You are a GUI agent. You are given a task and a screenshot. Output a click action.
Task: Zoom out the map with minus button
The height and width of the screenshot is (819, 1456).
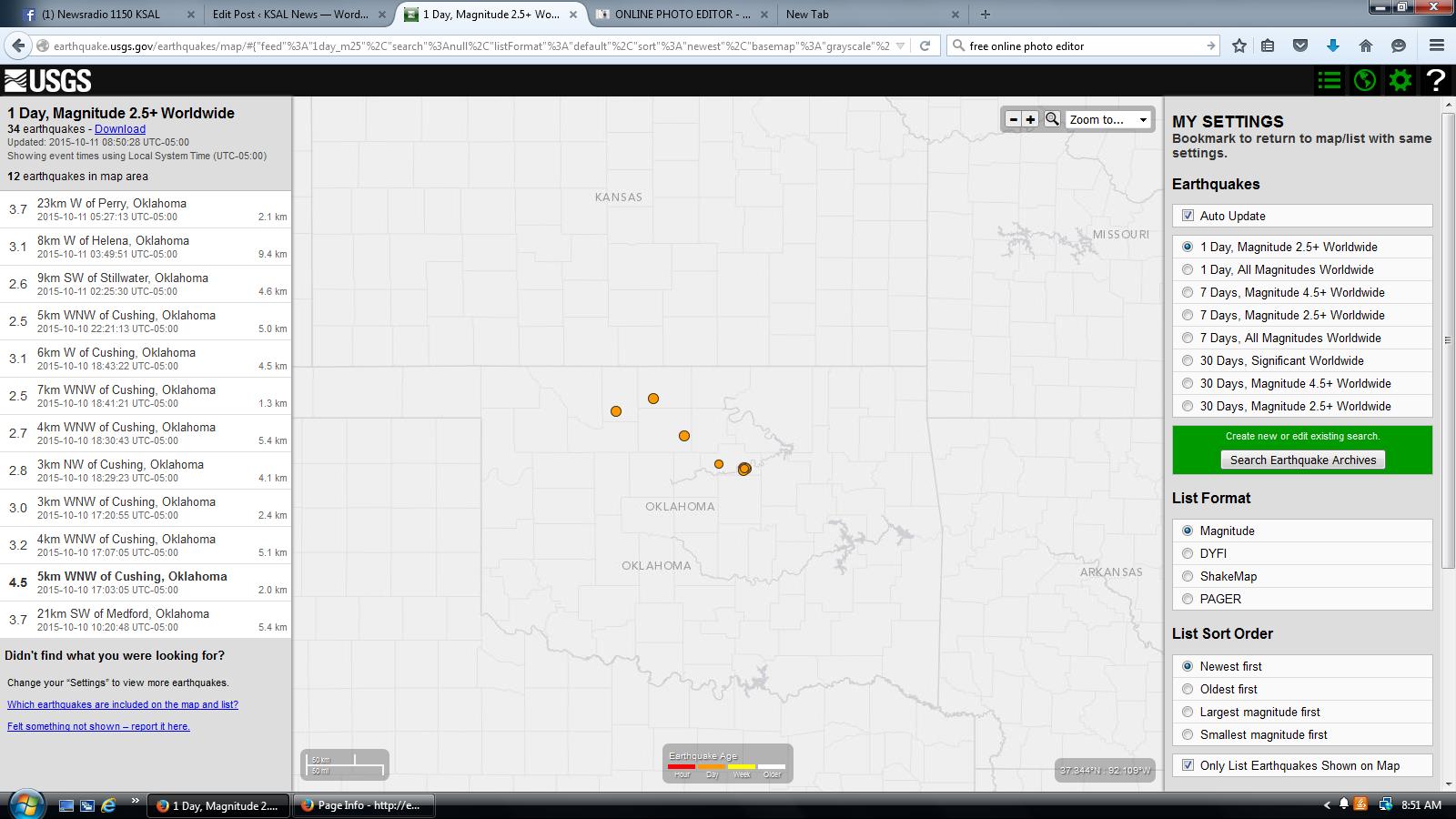click(1013, 119)
